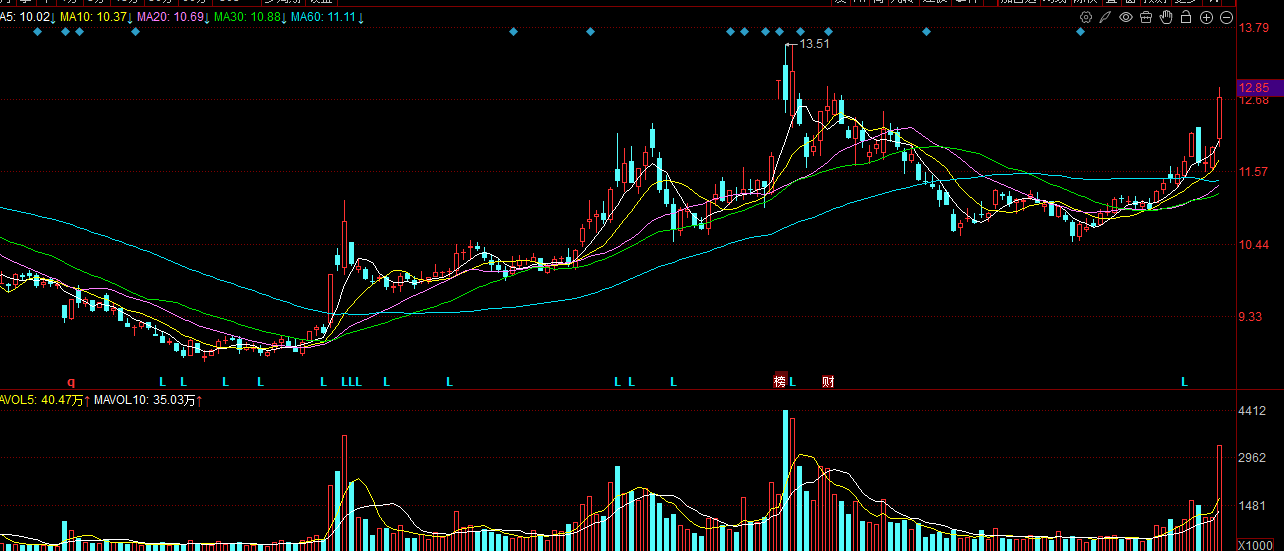Click the L marker right after 榜
The width and height of the screenshot is (1284, 551).
click(792, 381)
